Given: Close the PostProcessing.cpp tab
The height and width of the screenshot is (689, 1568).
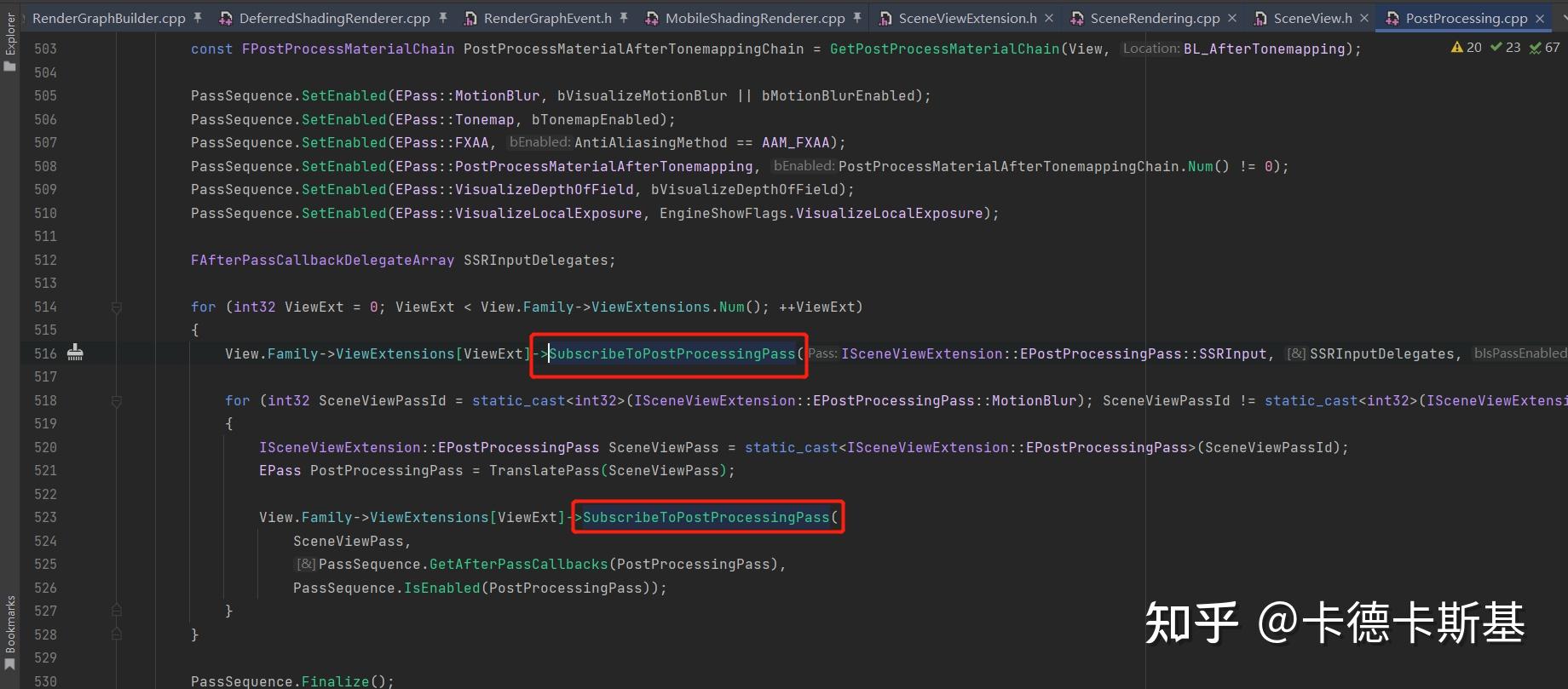Looking at the screenshot, I should click(x=1540, y=18).
